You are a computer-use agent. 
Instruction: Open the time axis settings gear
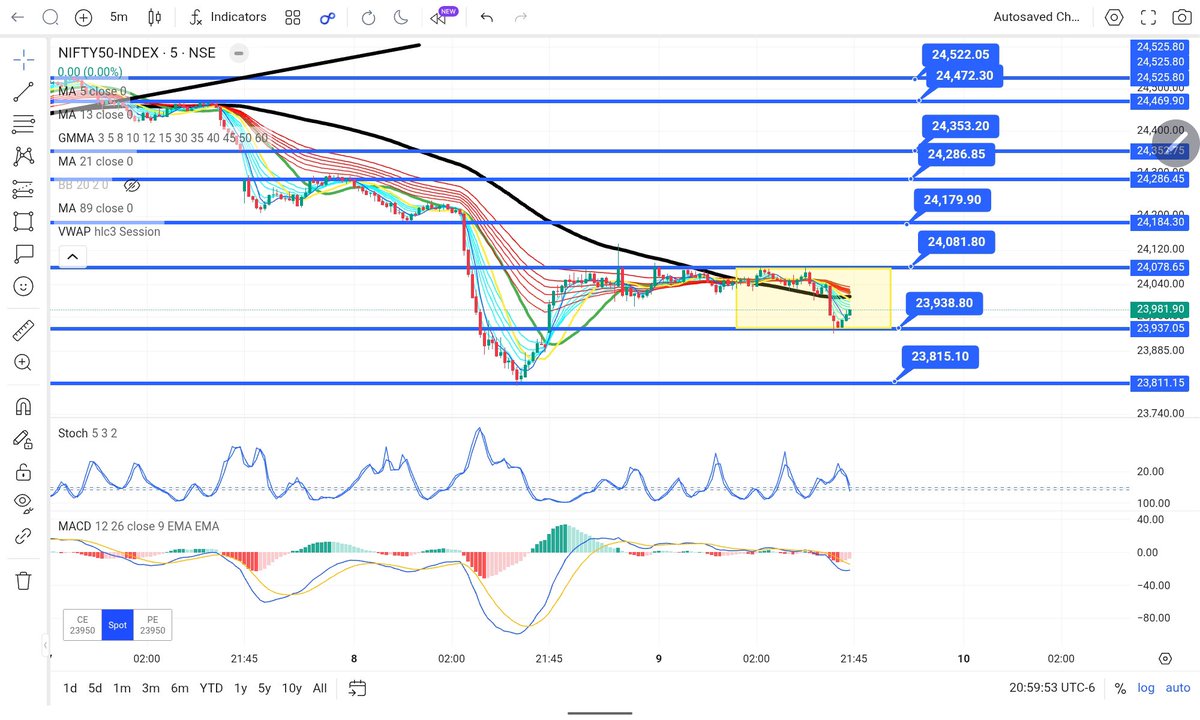1165,658
